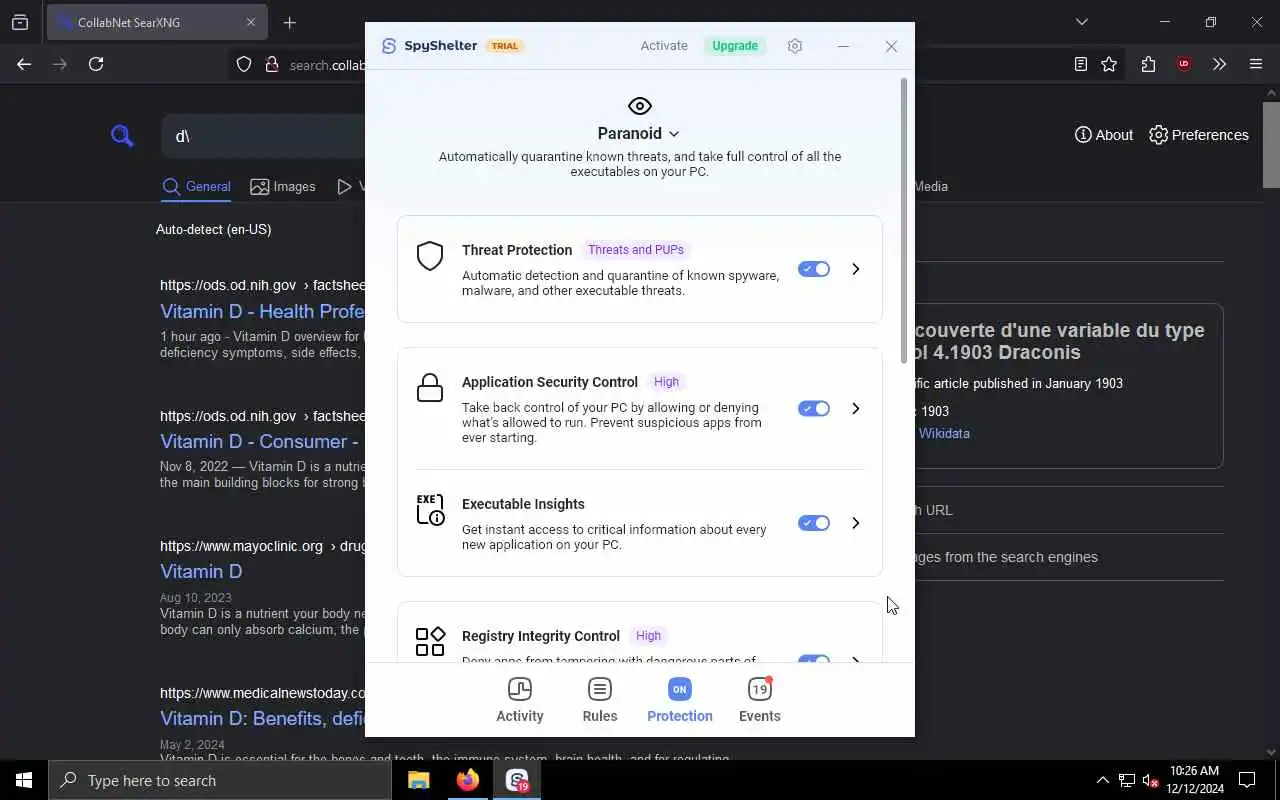
Task: Click the TRIAL badge
Action: pos(505,46)
